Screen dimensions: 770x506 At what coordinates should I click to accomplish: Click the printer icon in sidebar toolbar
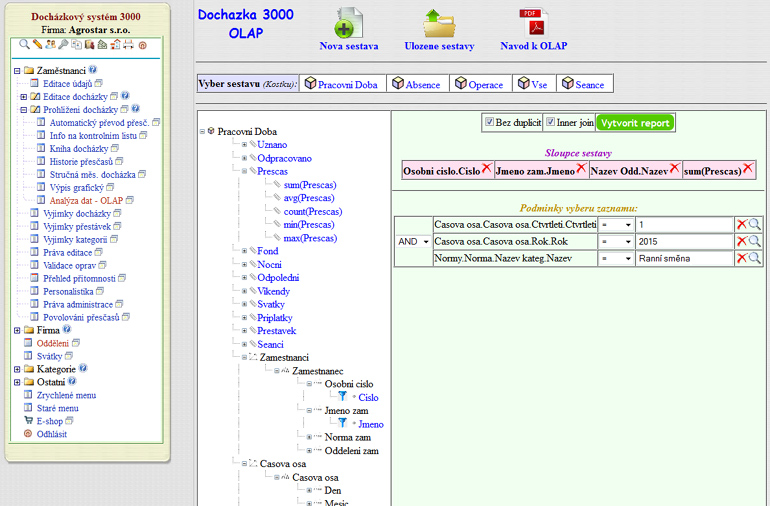coord(128,45)
